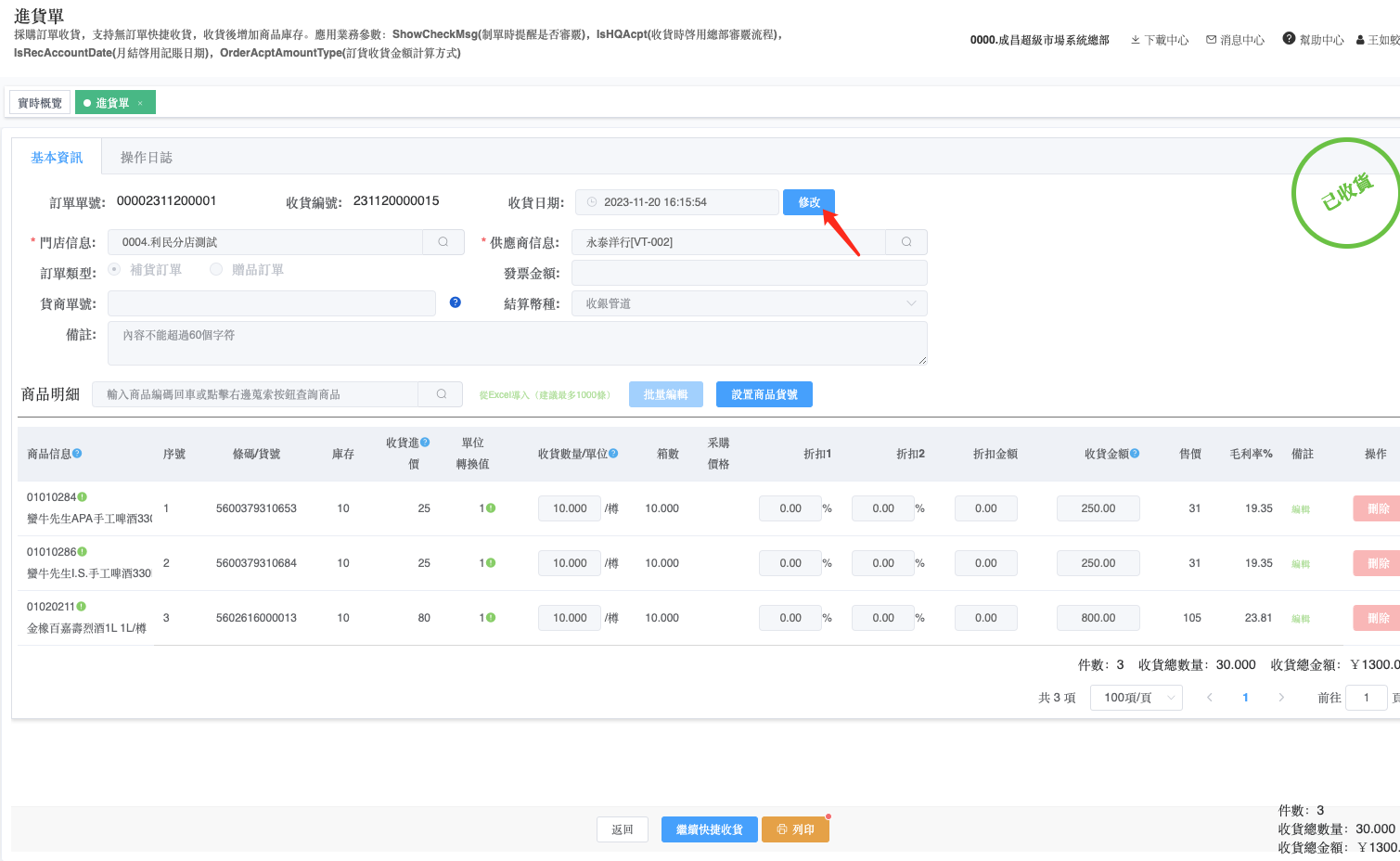Open 下載中心 download icon
The height and width of the screenshot is (861, 1400).
point(1136,40)
